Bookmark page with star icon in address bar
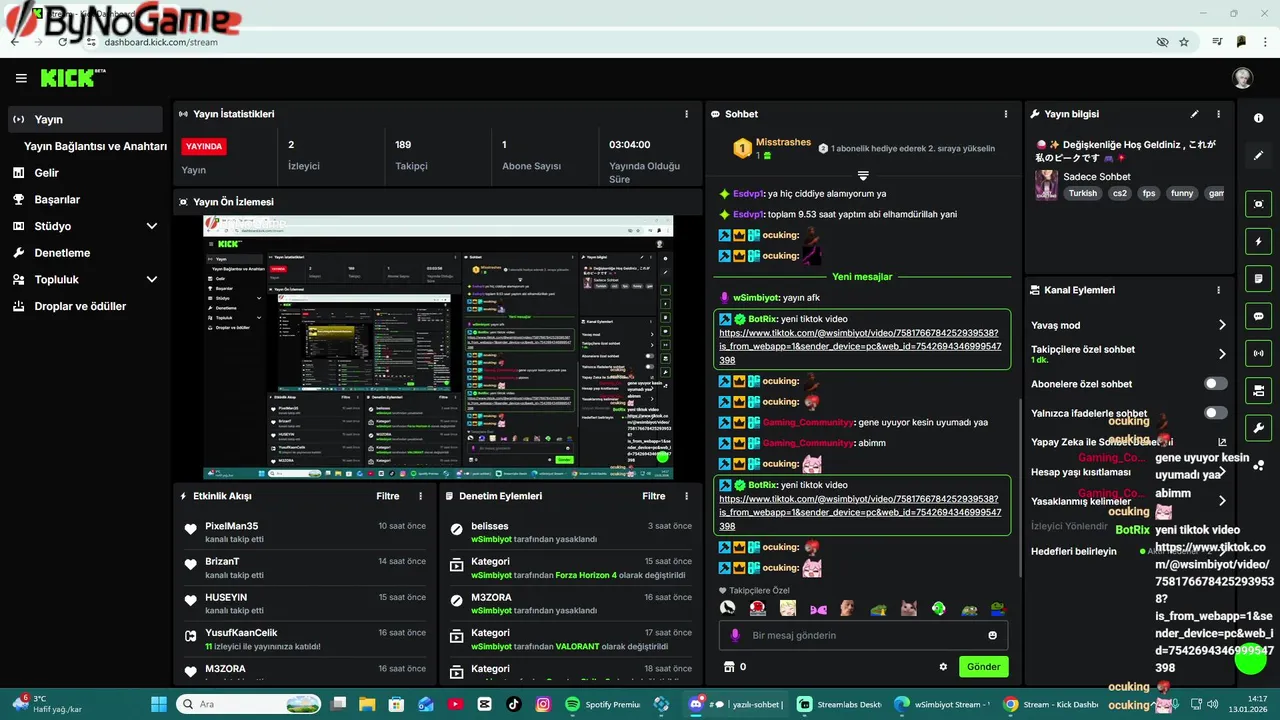1280x720 pixels. (x=1184, y=42)
